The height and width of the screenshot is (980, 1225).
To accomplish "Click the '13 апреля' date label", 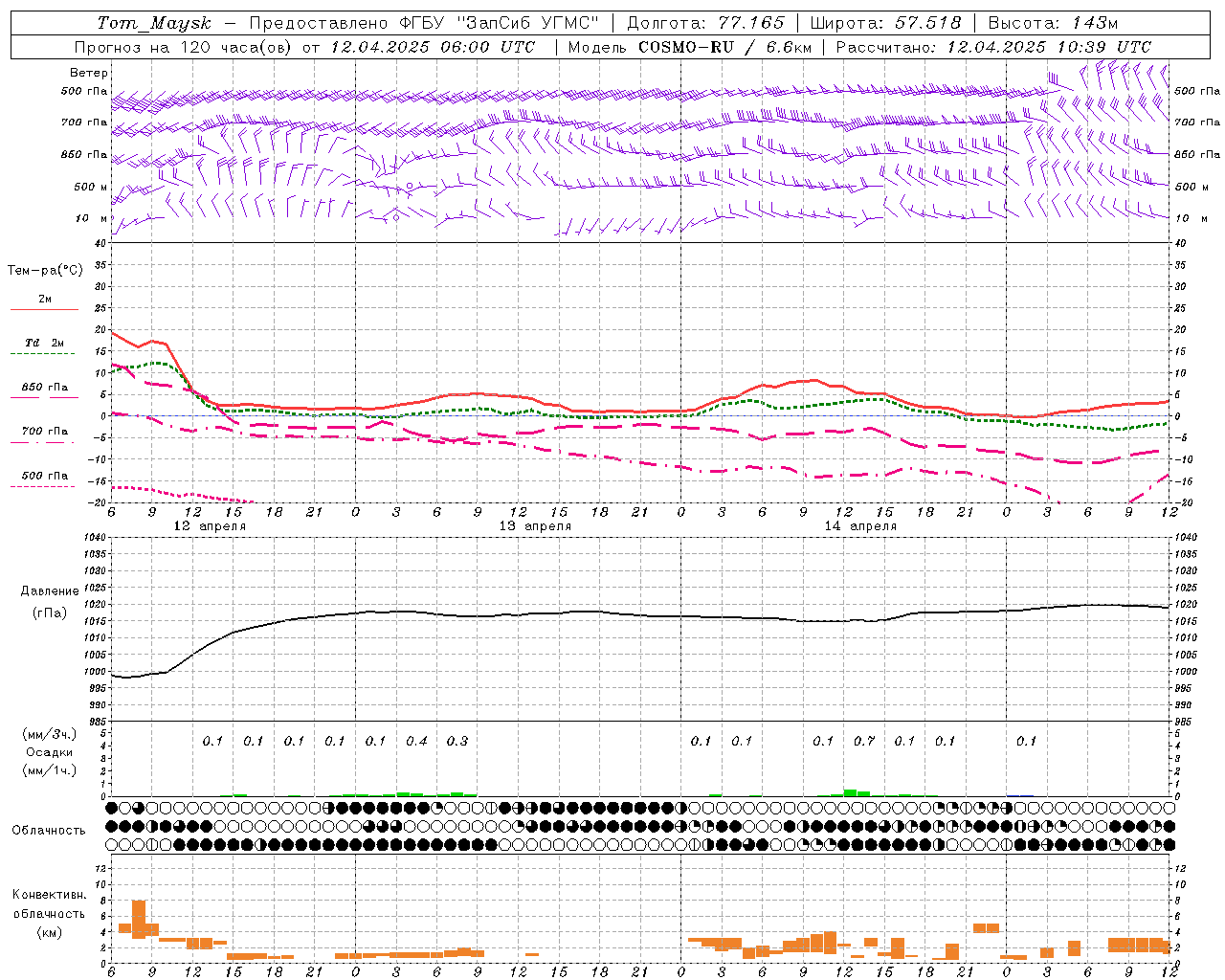I will 535,526.
